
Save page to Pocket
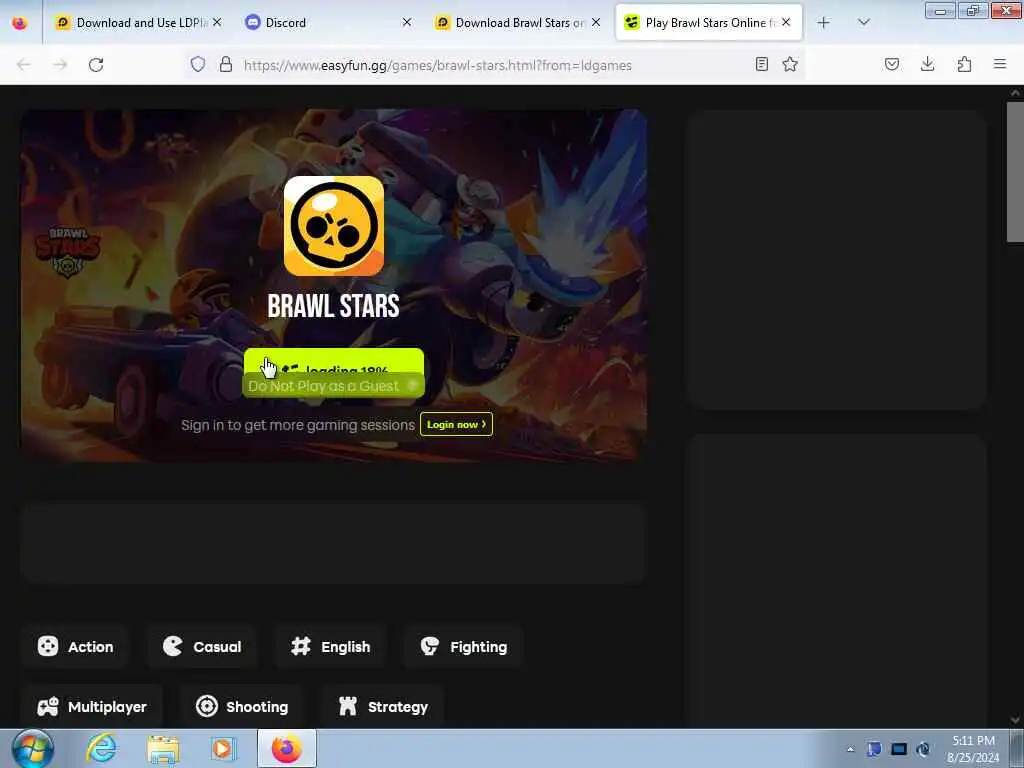(x=891, y=64)
